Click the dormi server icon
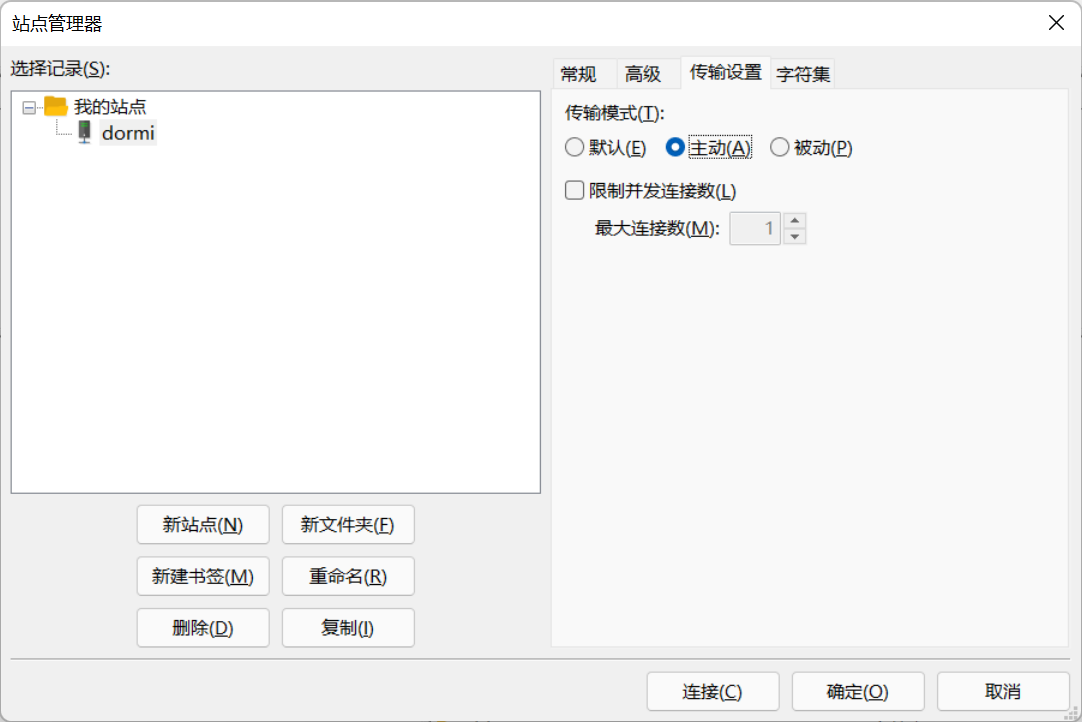 coord(84,132)
